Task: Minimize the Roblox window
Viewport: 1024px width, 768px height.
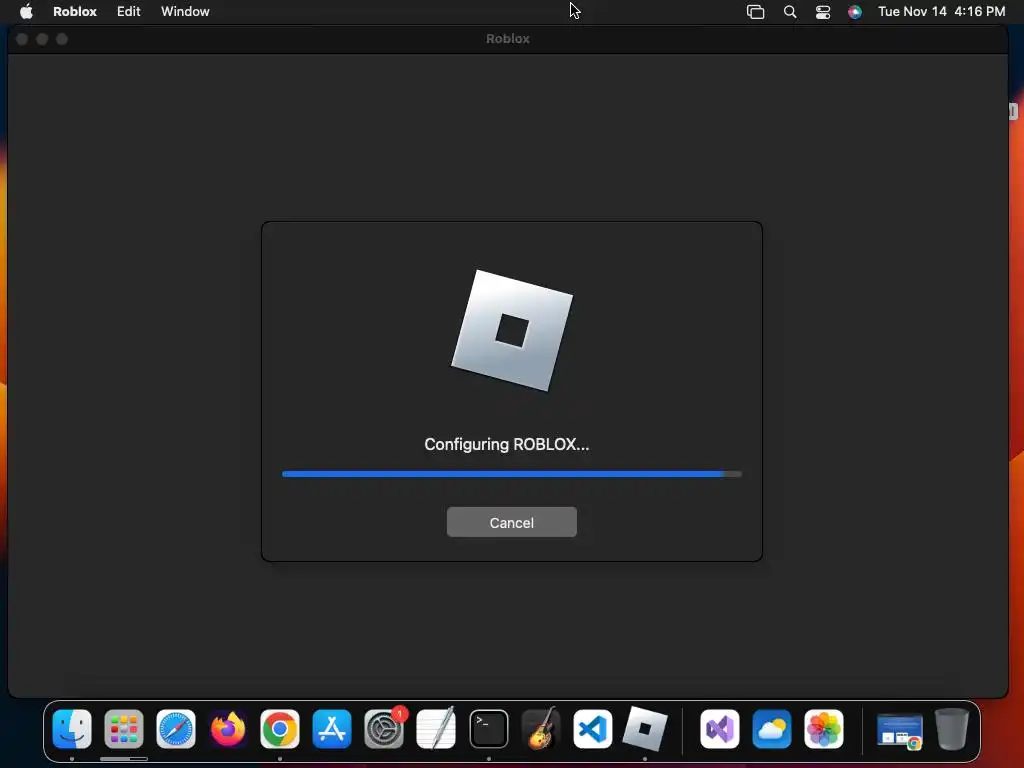Action: 42,39
